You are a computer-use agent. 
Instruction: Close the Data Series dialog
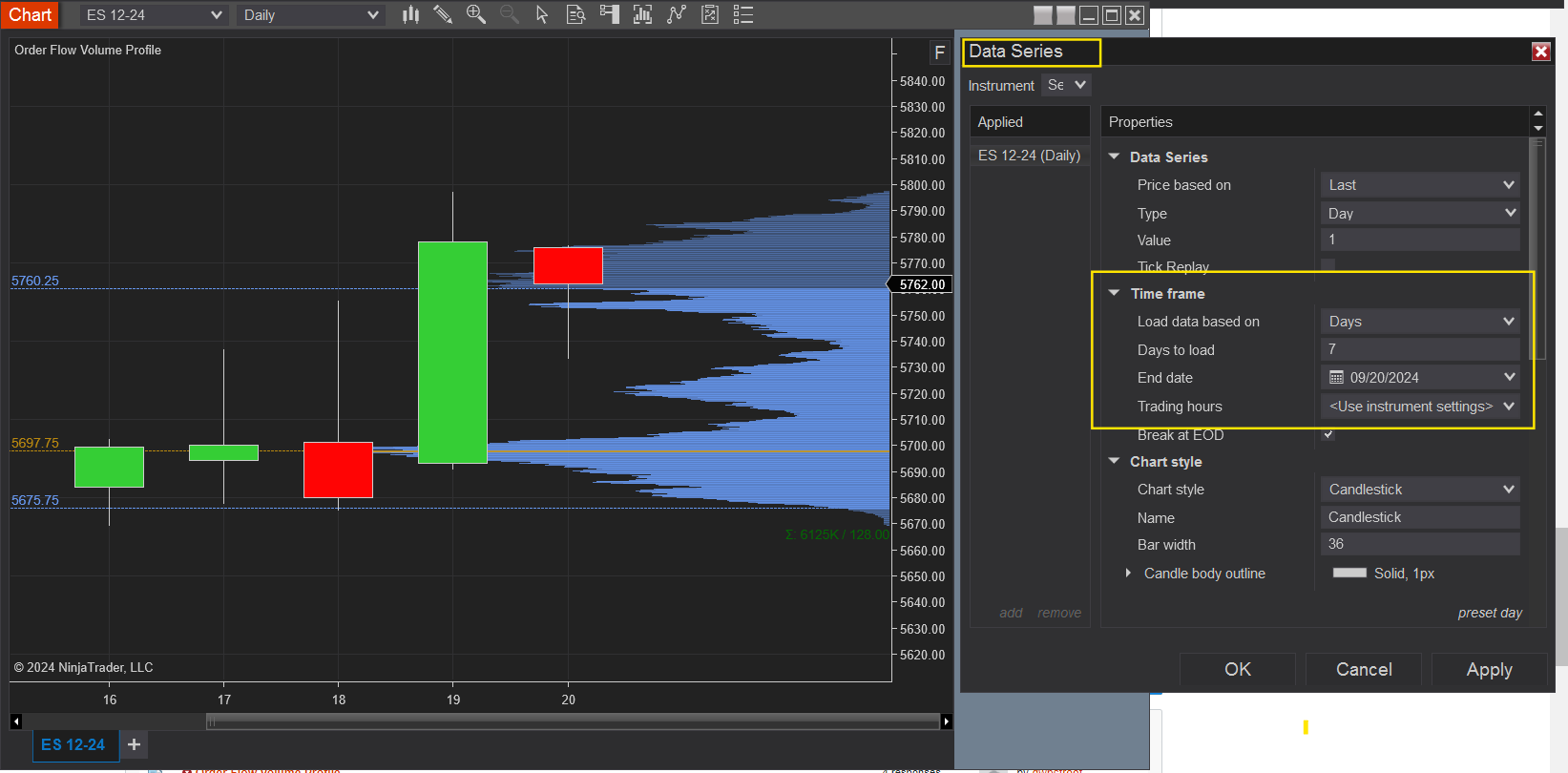point(1540,52)
